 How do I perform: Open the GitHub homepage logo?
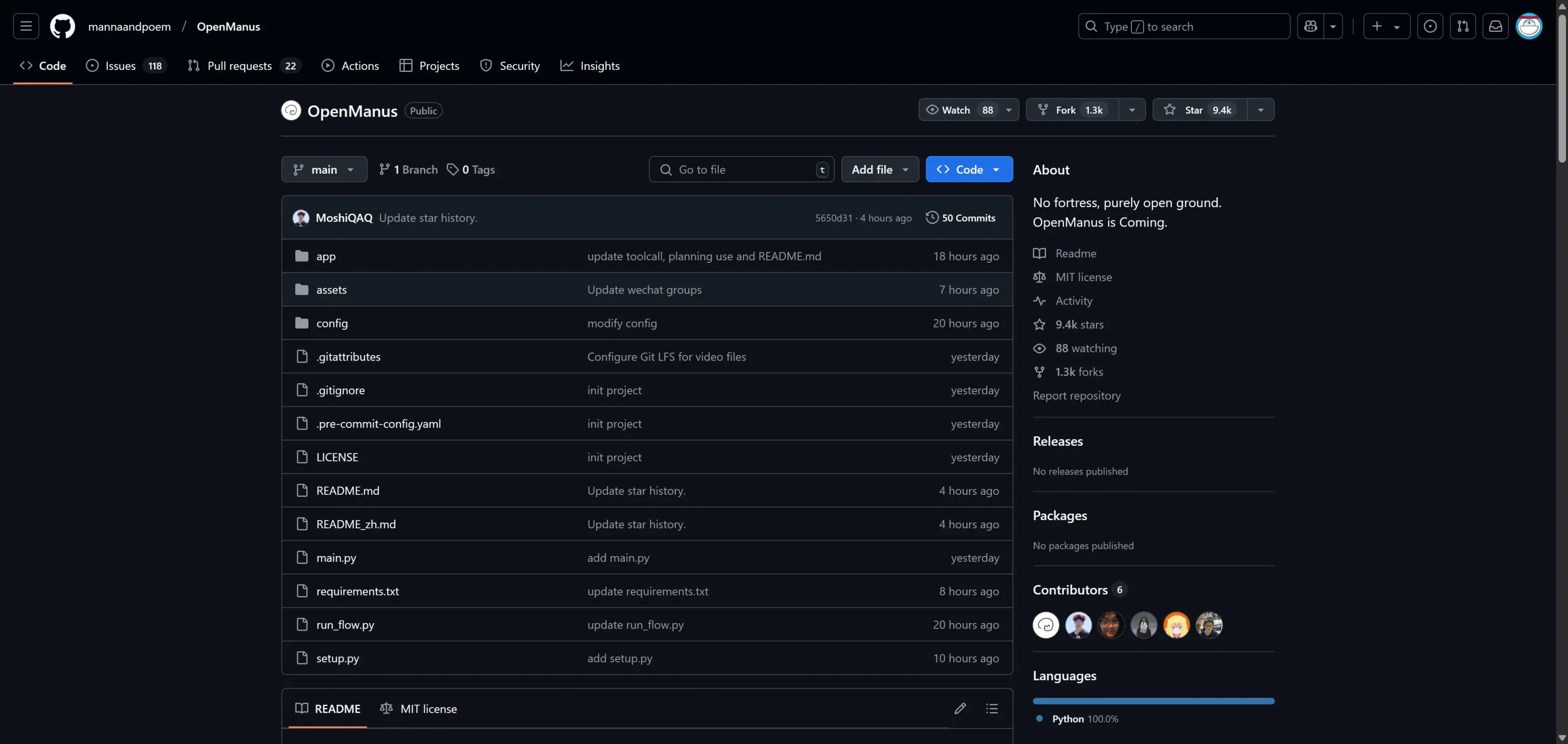62,26
